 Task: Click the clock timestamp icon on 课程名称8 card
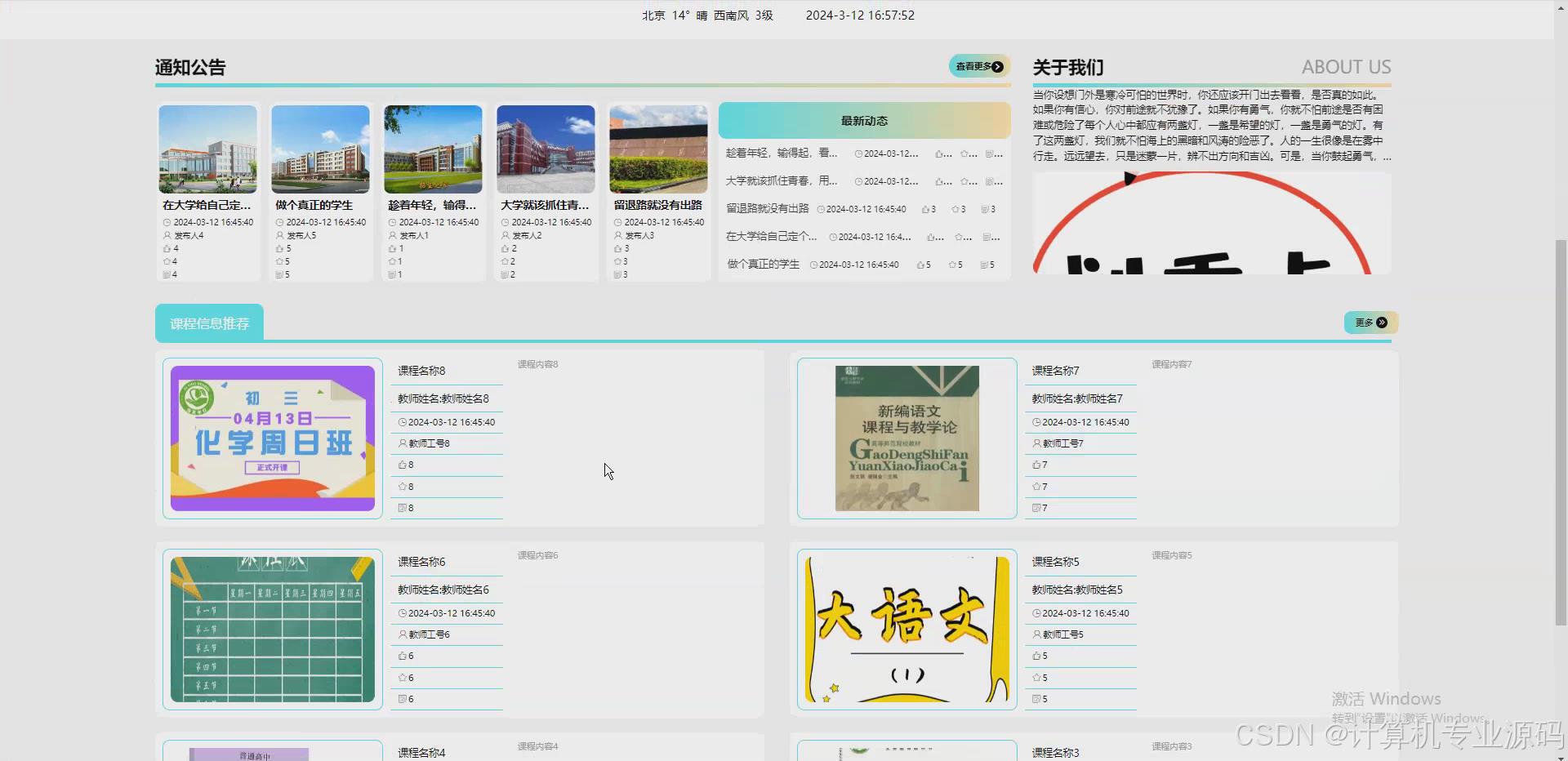pyautogui.click(x=403, y=421)
